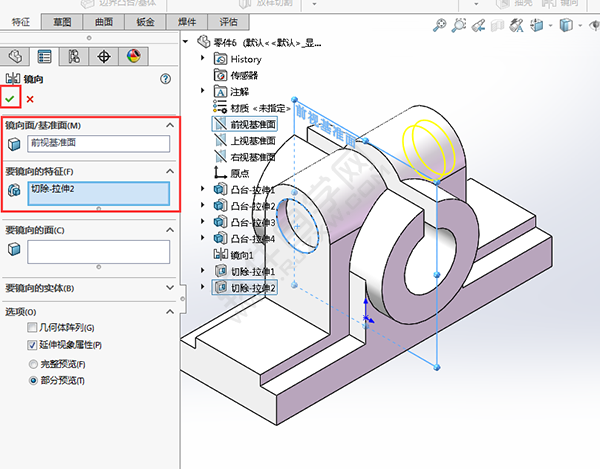This screenshot has width=600, height=469.
Task: Switch to PropertyManager tab
Action: tap(44, 56)
